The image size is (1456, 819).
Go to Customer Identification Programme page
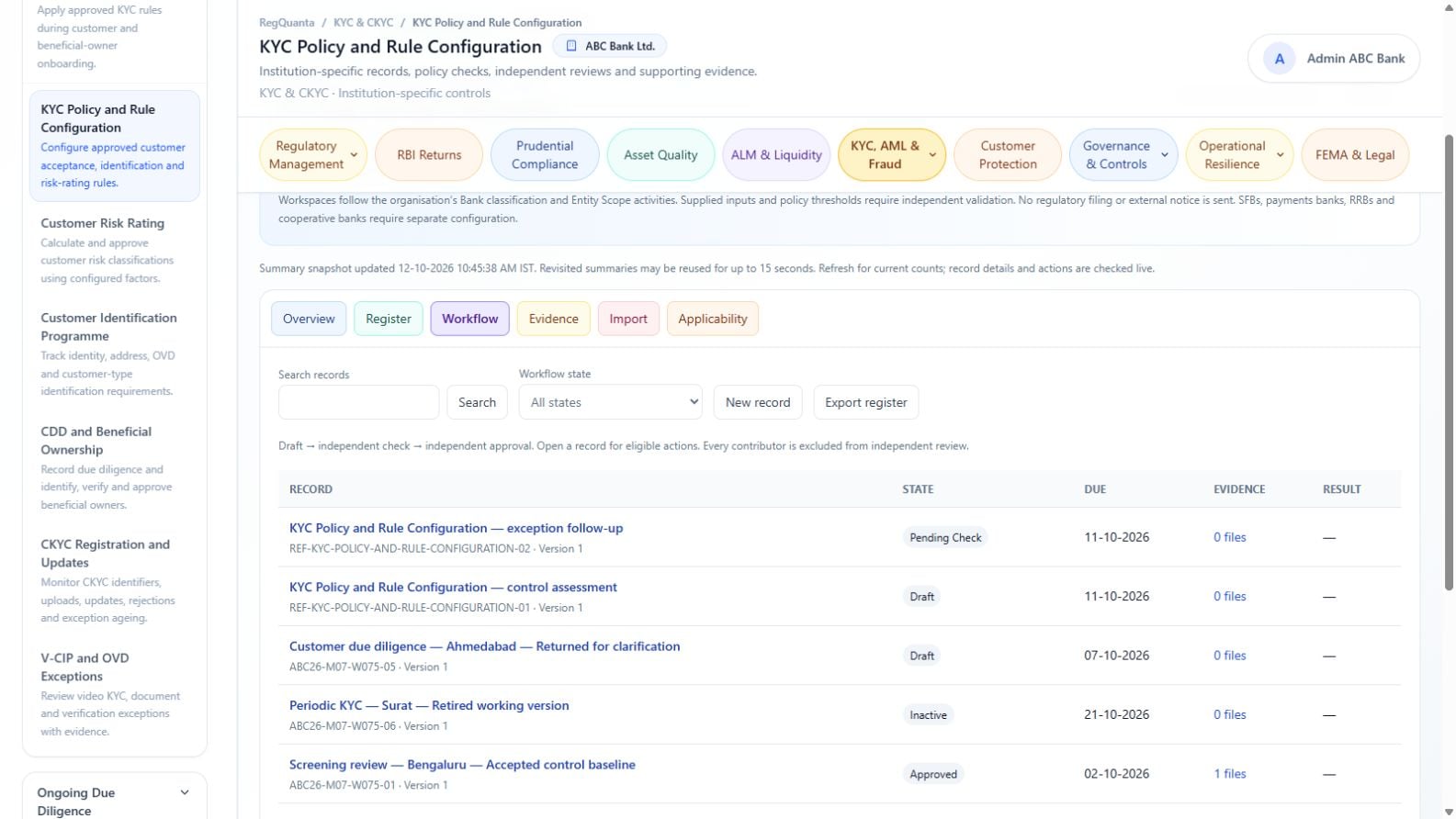coord(115,353)
